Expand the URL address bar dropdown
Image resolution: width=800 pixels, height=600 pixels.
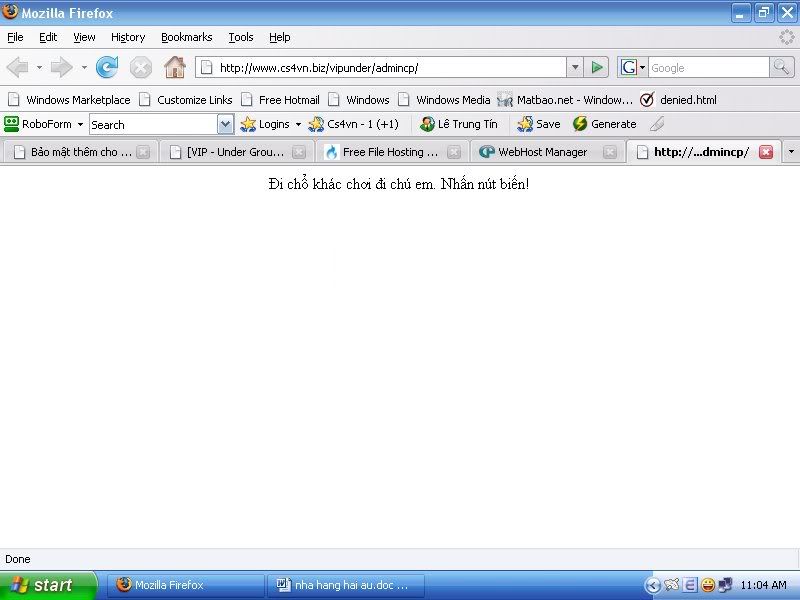coord(575,67)
